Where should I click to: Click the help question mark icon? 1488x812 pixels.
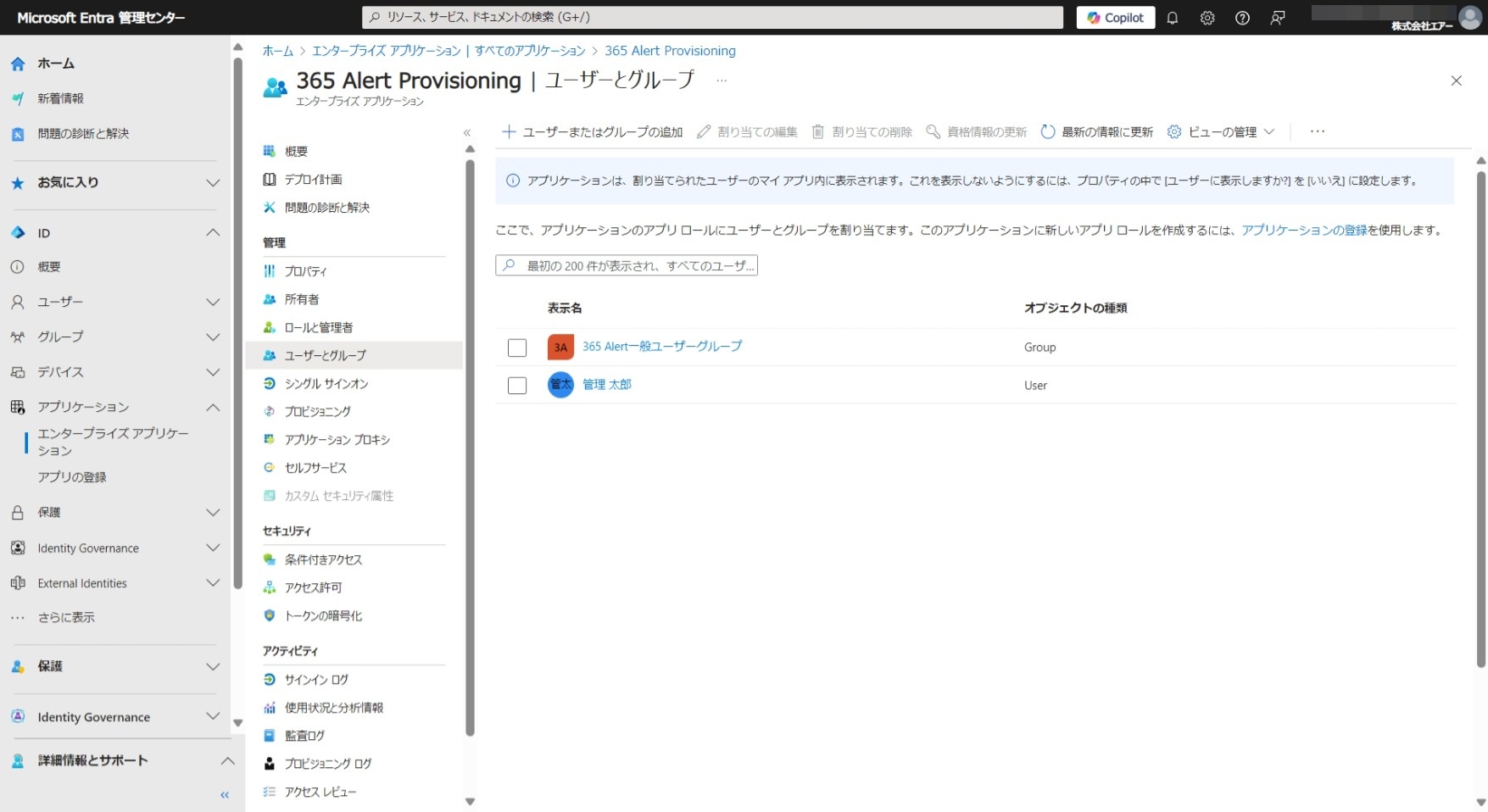coord(1242,18)
